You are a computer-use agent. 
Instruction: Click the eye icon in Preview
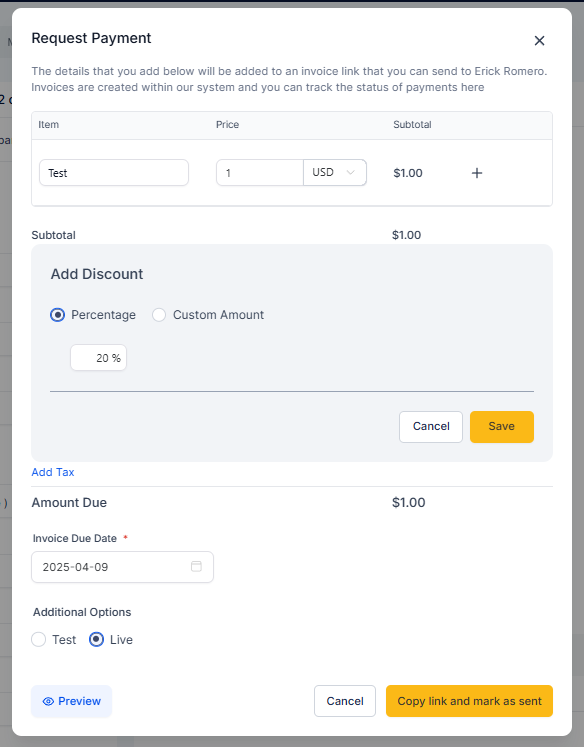coord(48,701)
